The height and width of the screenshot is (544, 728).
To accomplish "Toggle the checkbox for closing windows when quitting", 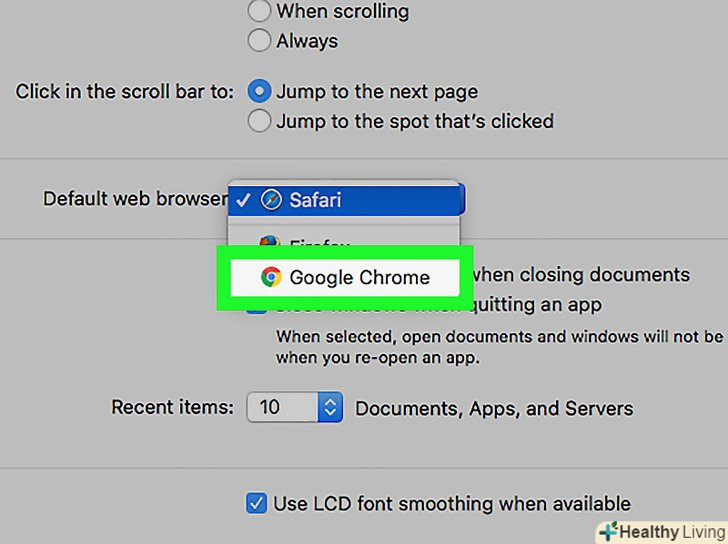I will tap(257, 307).
